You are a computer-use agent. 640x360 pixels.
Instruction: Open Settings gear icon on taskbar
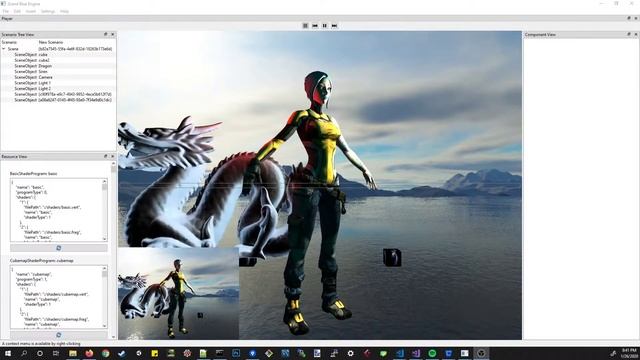tap(350, 353)
